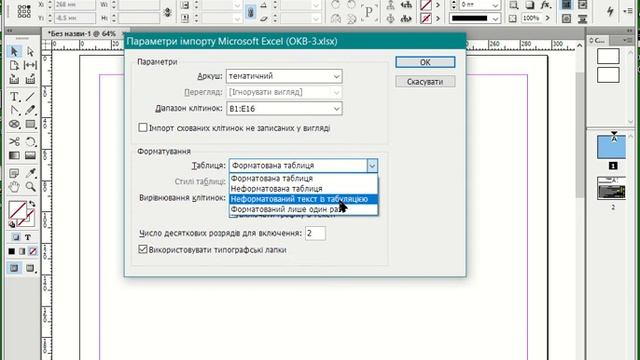Select the Direct Selection tool

[x=30, y=51]
